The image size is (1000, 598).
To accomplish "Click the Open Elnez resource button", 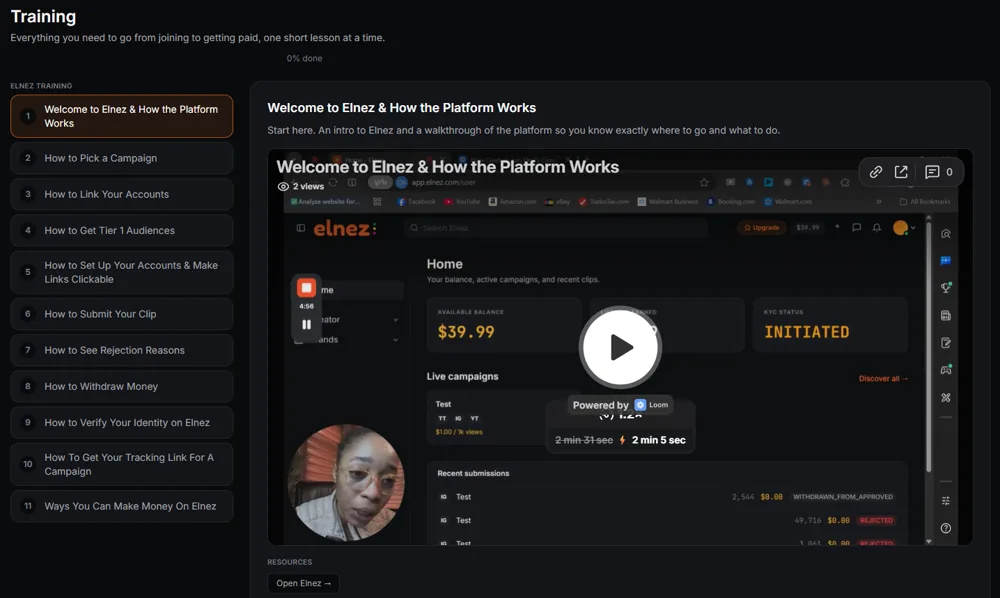I will [303, 583].
